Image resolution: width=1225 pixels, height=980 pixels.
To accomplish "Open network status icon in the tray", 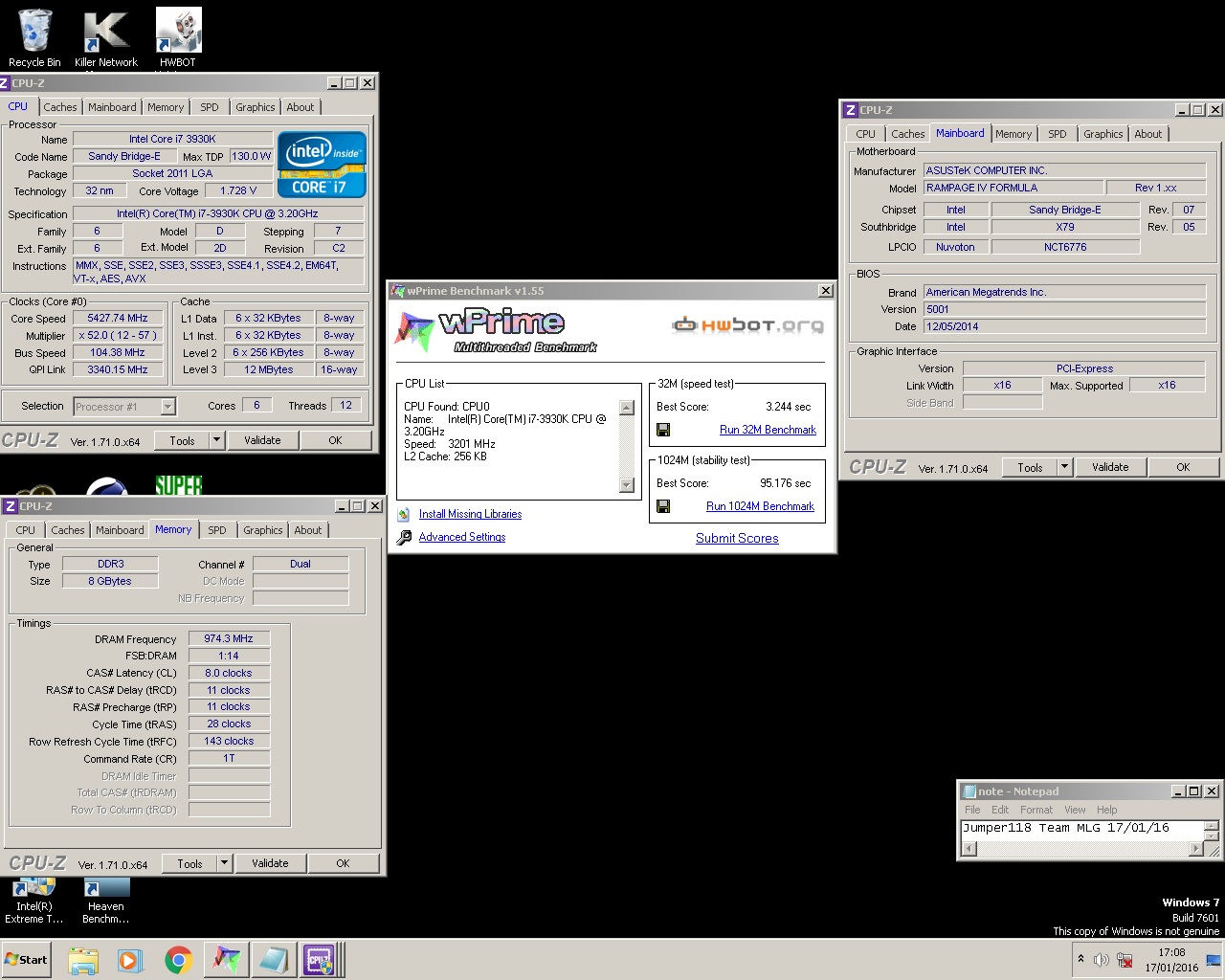I will tap(1125, 960).
